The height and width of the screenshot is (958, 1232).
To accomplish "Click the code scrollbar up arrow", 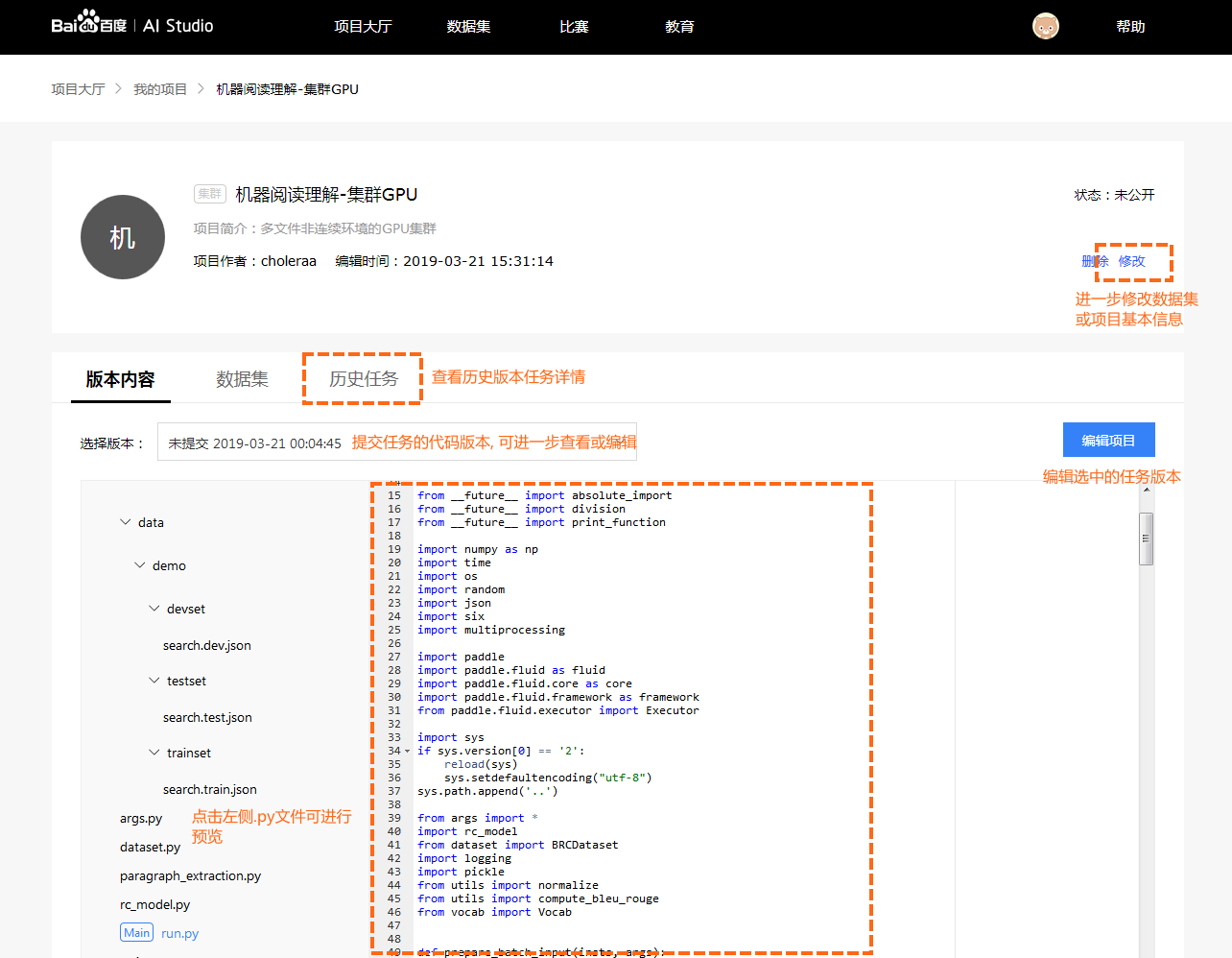I will point(1146,490).
